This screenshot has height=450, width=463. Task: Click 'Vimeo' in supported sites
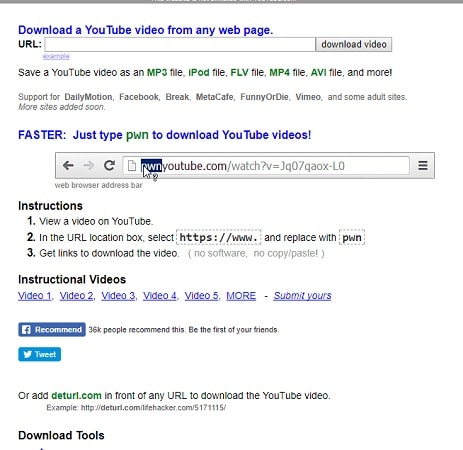pyautogui.click(x=308, y=97)
